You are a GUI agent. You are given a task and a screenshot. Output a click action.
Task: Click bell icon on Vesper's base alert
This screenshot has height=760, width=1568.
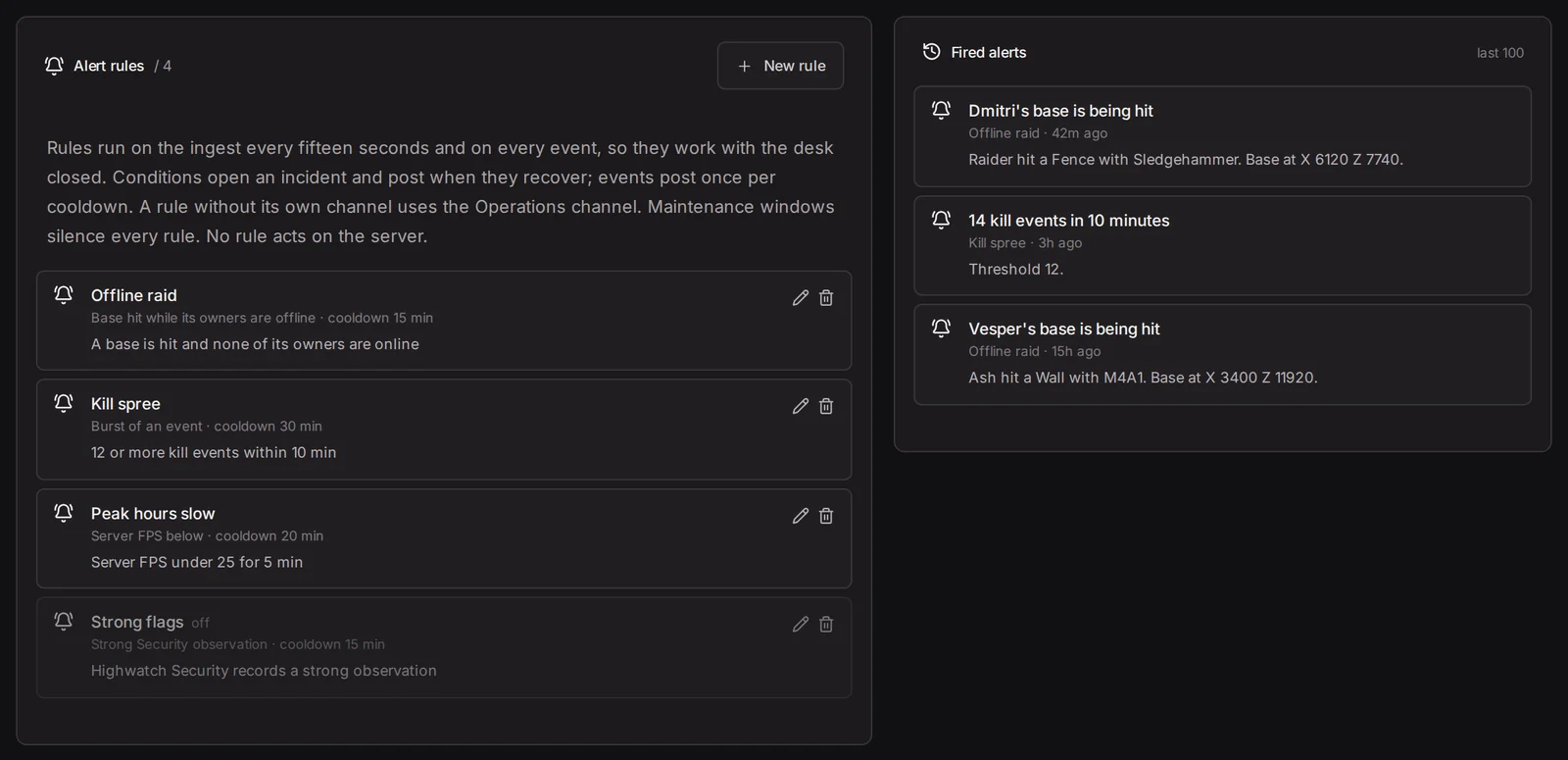point(941,329)
